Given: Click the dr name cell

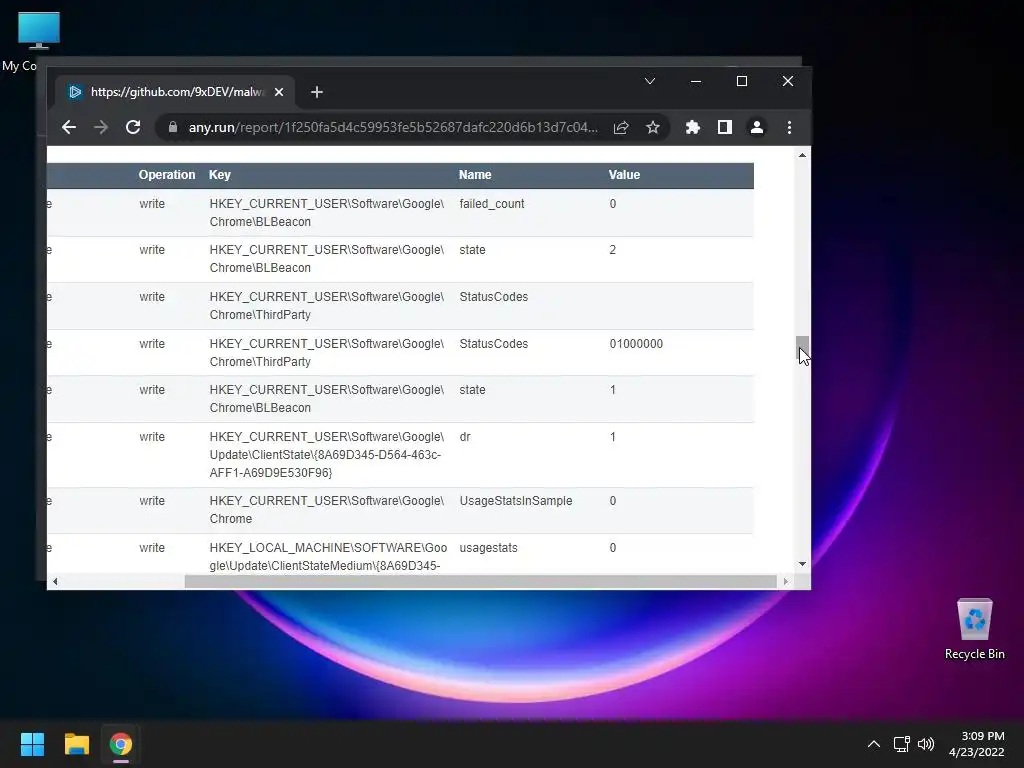Looking at the screenshot, I should 465,437.
